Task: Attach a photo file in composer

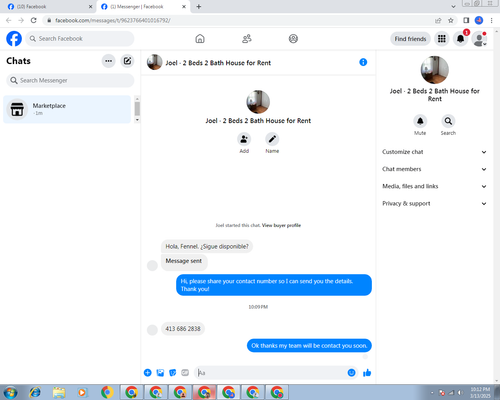Action: (160, 373)
